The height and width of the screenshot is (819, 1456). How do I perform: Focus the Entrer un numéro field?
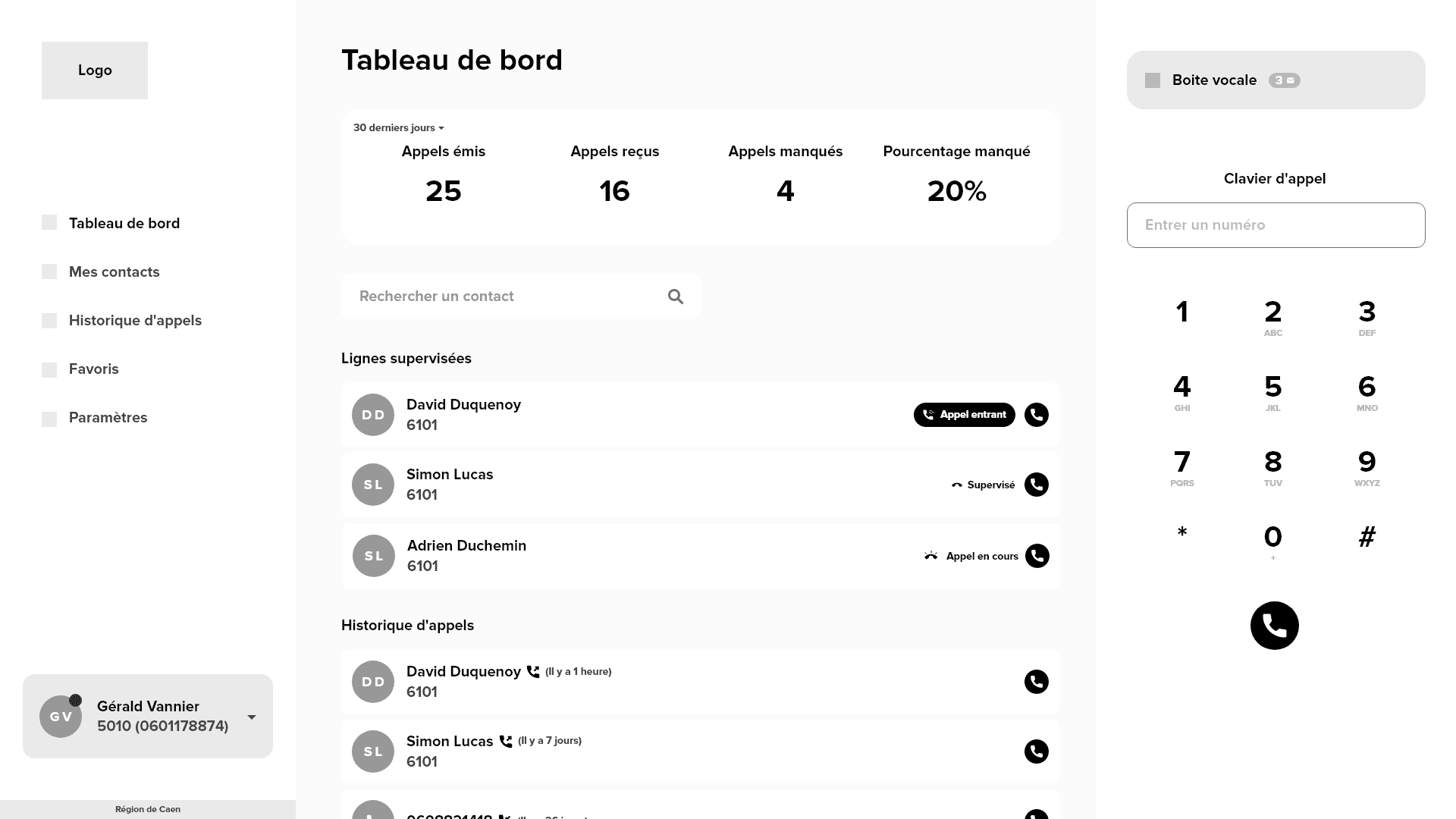[x=1276, y=225]
